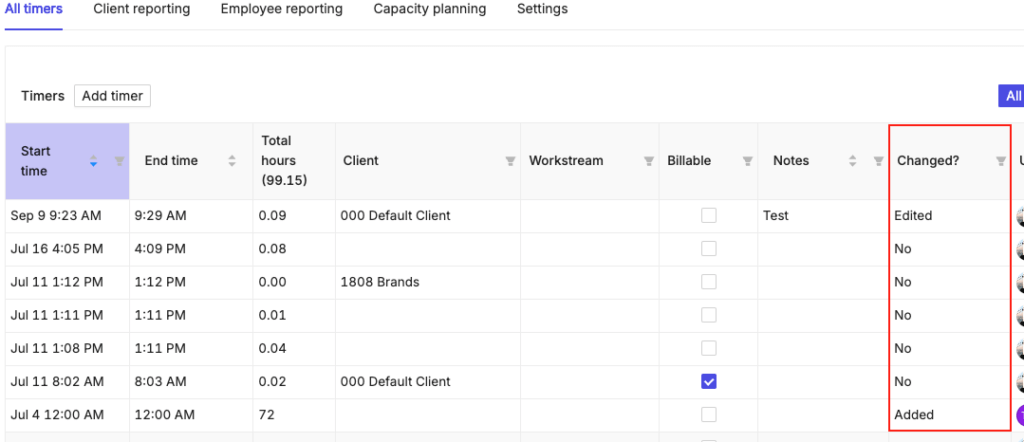This screenshot has height=442, width=1024.
Task: Click filter icon in Start time column
Action: (x=119, y=161)
